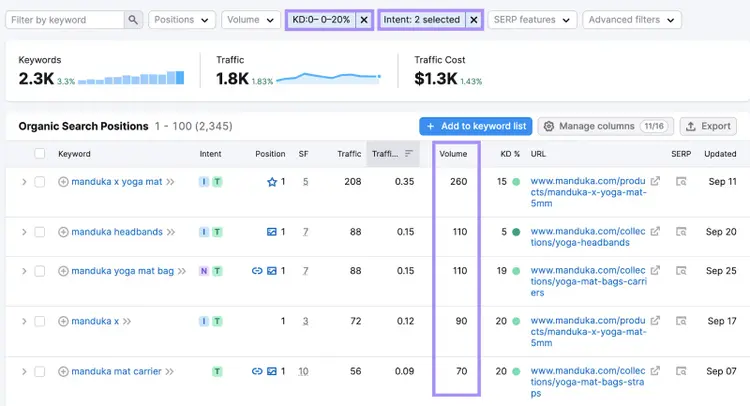Image resolution: width=750 pixels, height=406 pixels.
Task: Expand the manduka x row
Action: [24, 321]
